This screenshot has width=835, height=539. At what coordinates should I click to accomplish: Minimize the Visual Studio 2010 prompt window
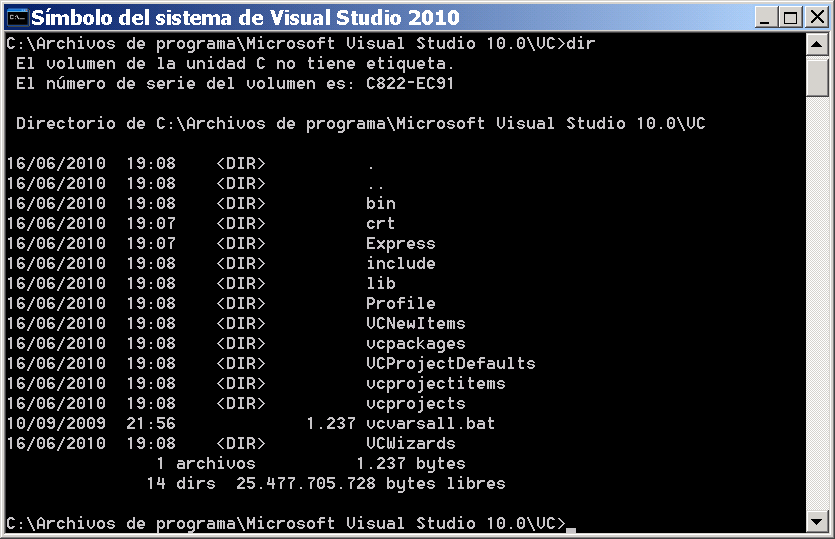click(766, 17)
